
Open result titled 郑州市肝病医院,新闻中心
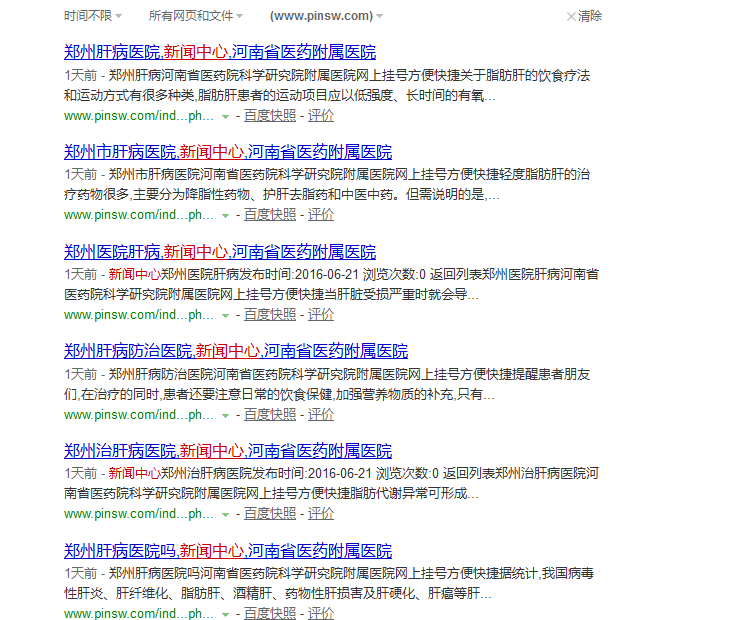point(228,152)
